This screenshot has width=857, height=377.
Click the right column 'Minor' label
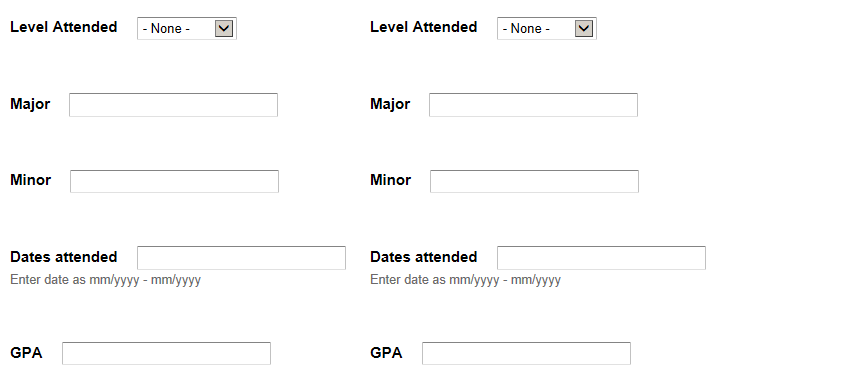pos(390,180)
